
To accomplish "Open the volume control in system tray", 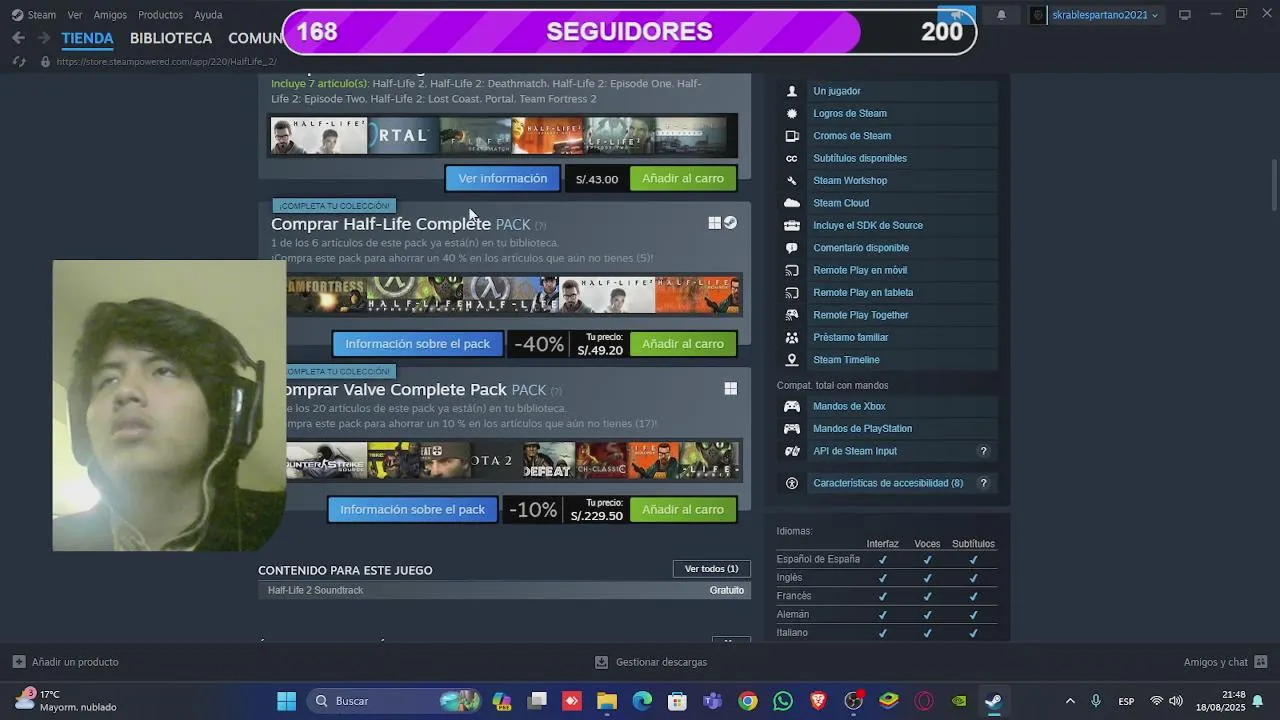I will click(1176, 701).
